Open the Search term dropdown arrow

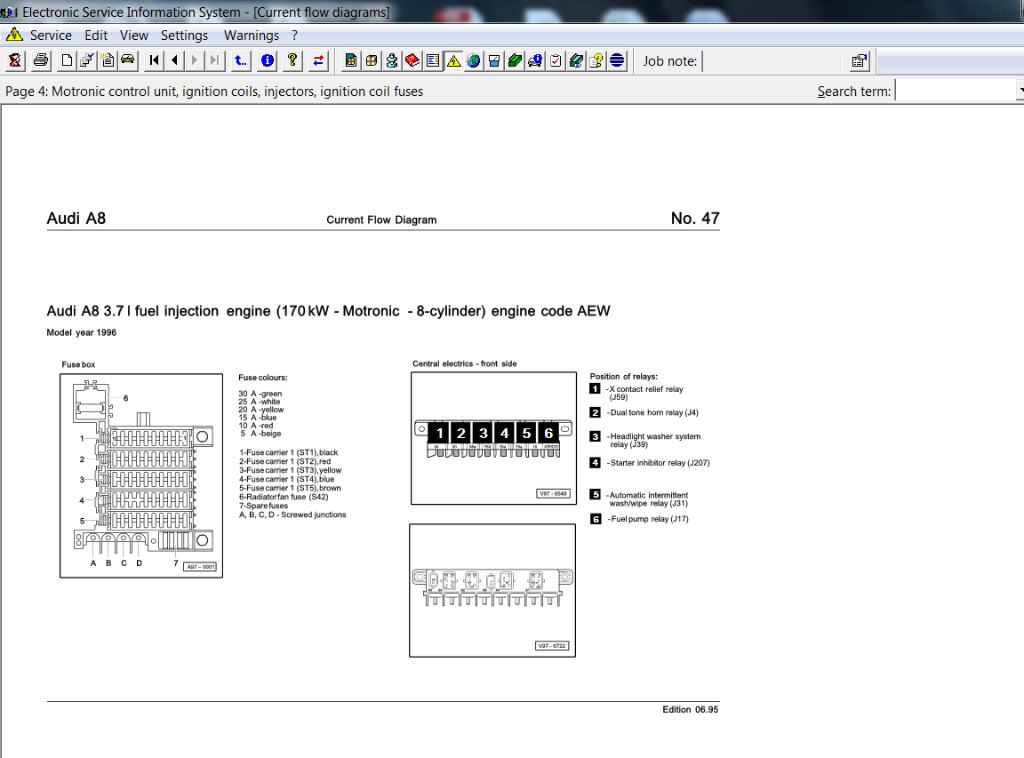point(1019,91)
